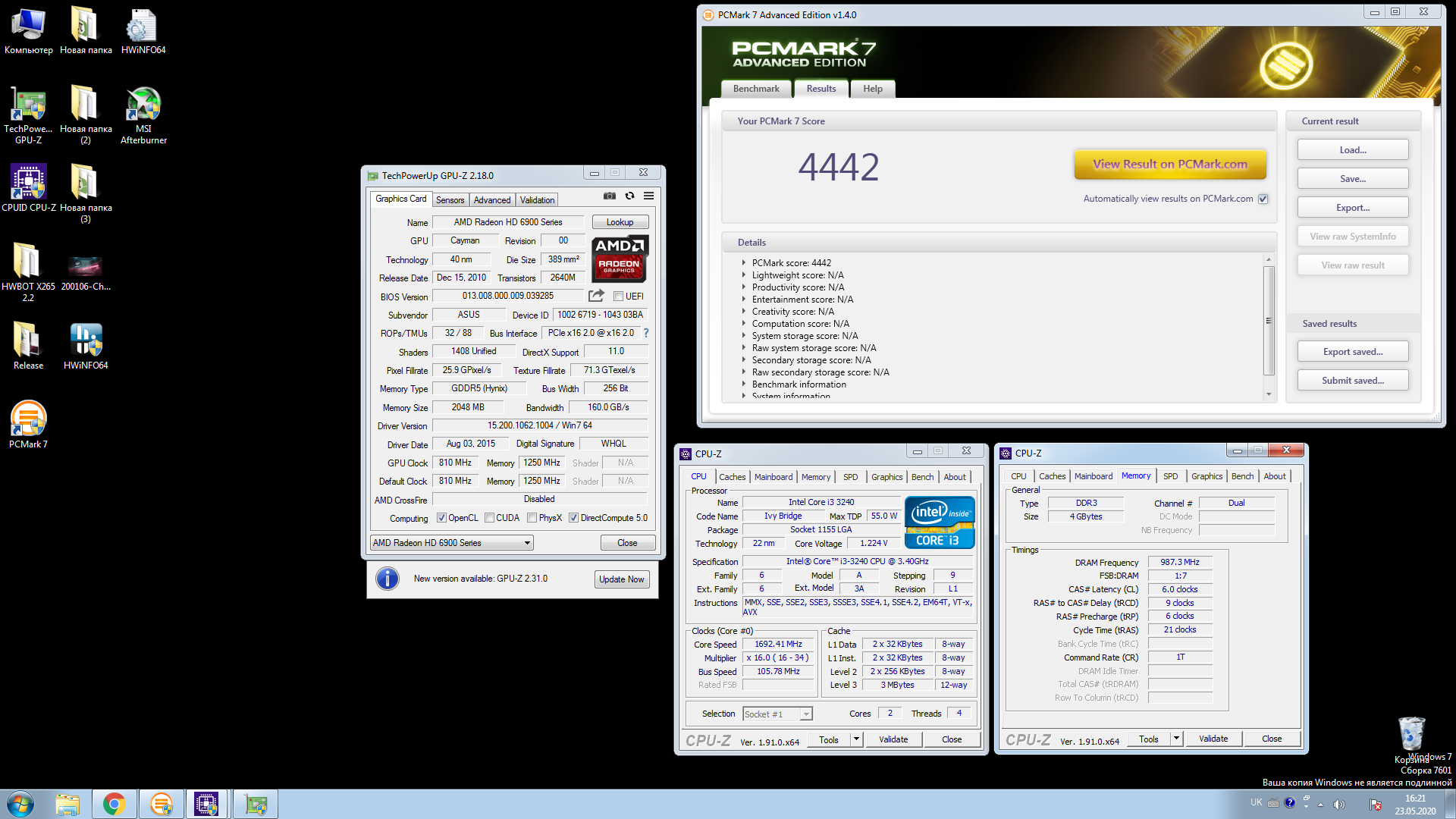Switch to CPU-Z taskbar icon
The width and height of the screenshot is (1456, 819).
pyautogui.click(x=206, y=804)
